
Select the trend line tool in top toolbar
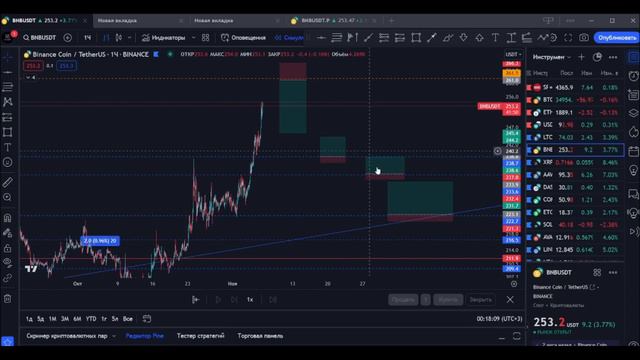(368, 38)
